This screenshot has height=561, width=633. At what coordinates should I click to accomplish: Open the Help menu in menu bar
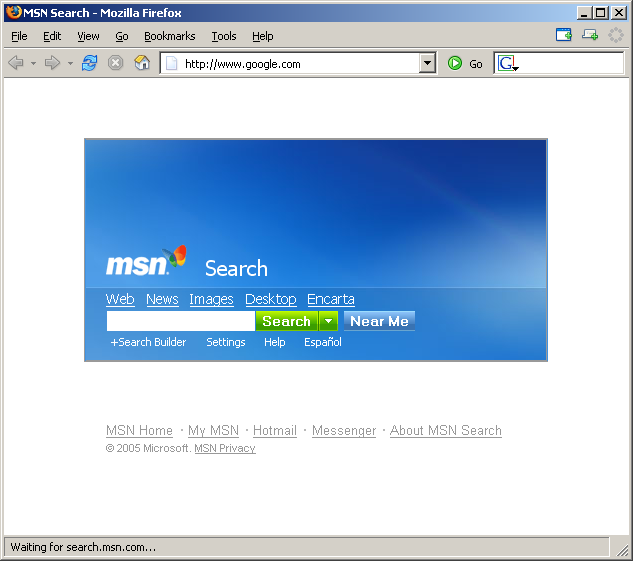click(263, 36)
